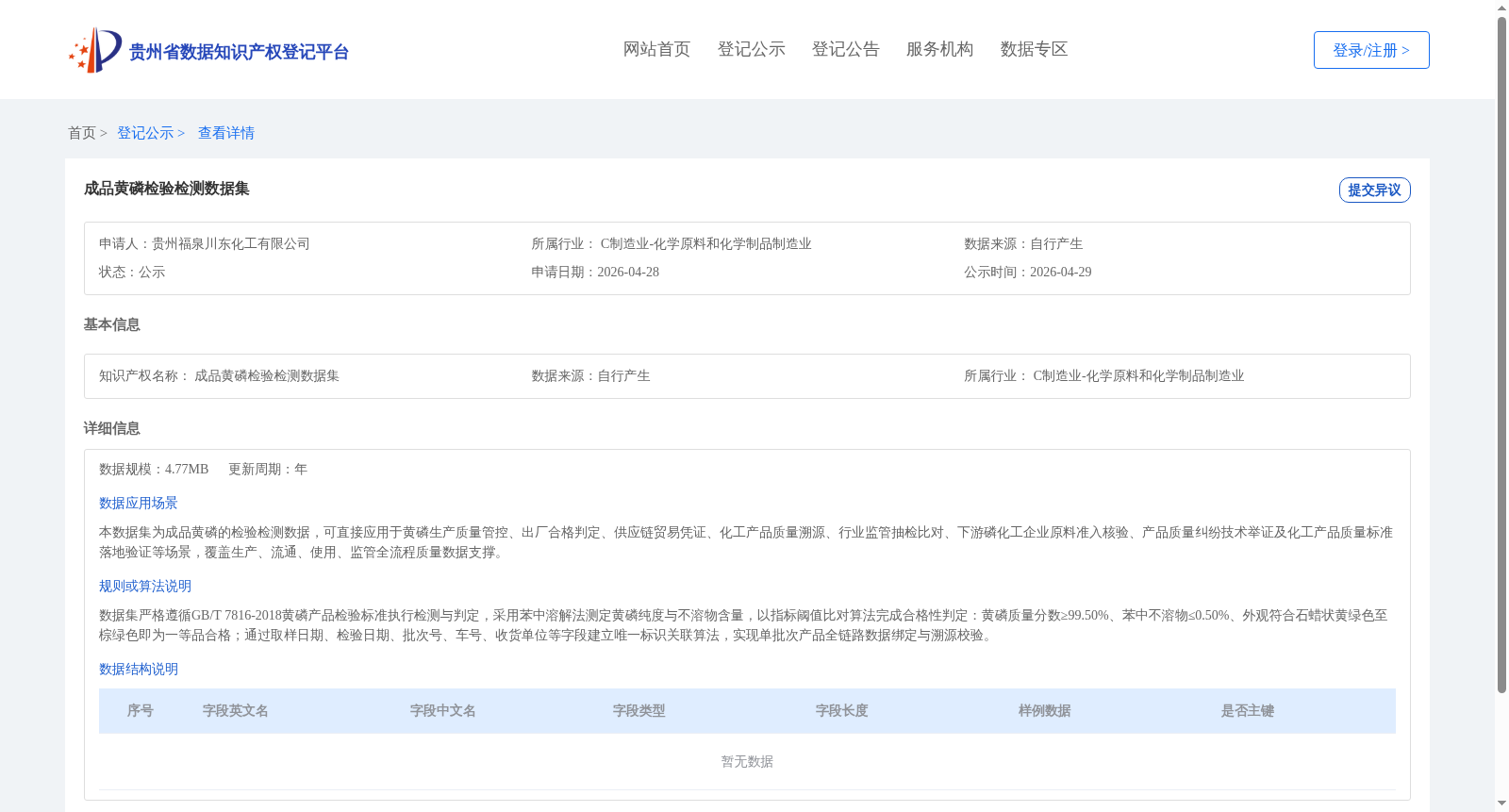
Task: Click the 提交异议 button
Action: (1374, 190)
